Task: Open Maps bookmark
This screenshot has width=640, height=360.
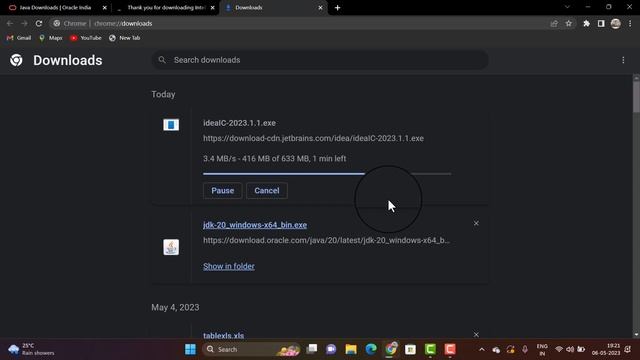Action: 51,38
